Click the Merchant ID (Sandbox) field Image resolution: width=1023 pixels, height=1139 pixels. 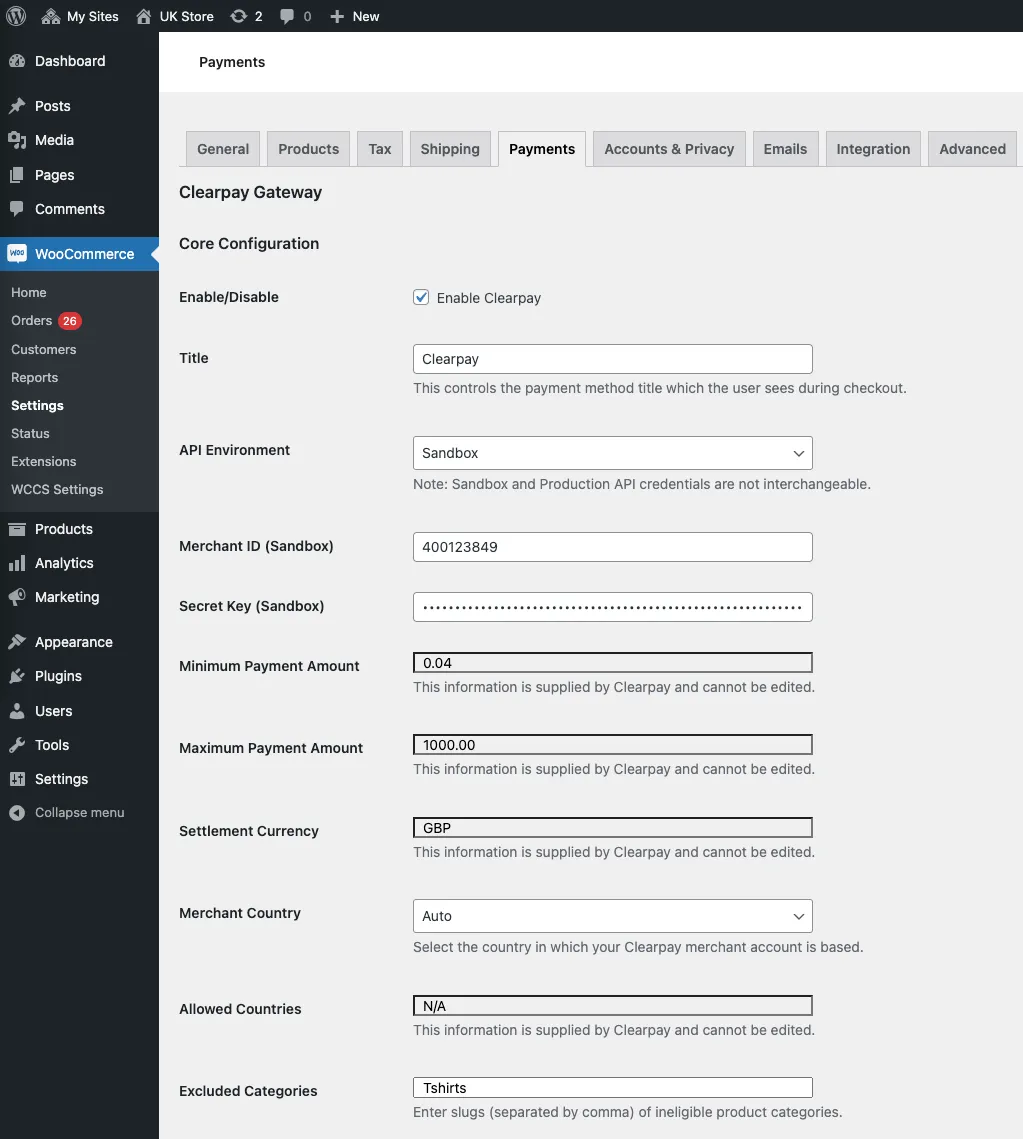click(612, 547)
